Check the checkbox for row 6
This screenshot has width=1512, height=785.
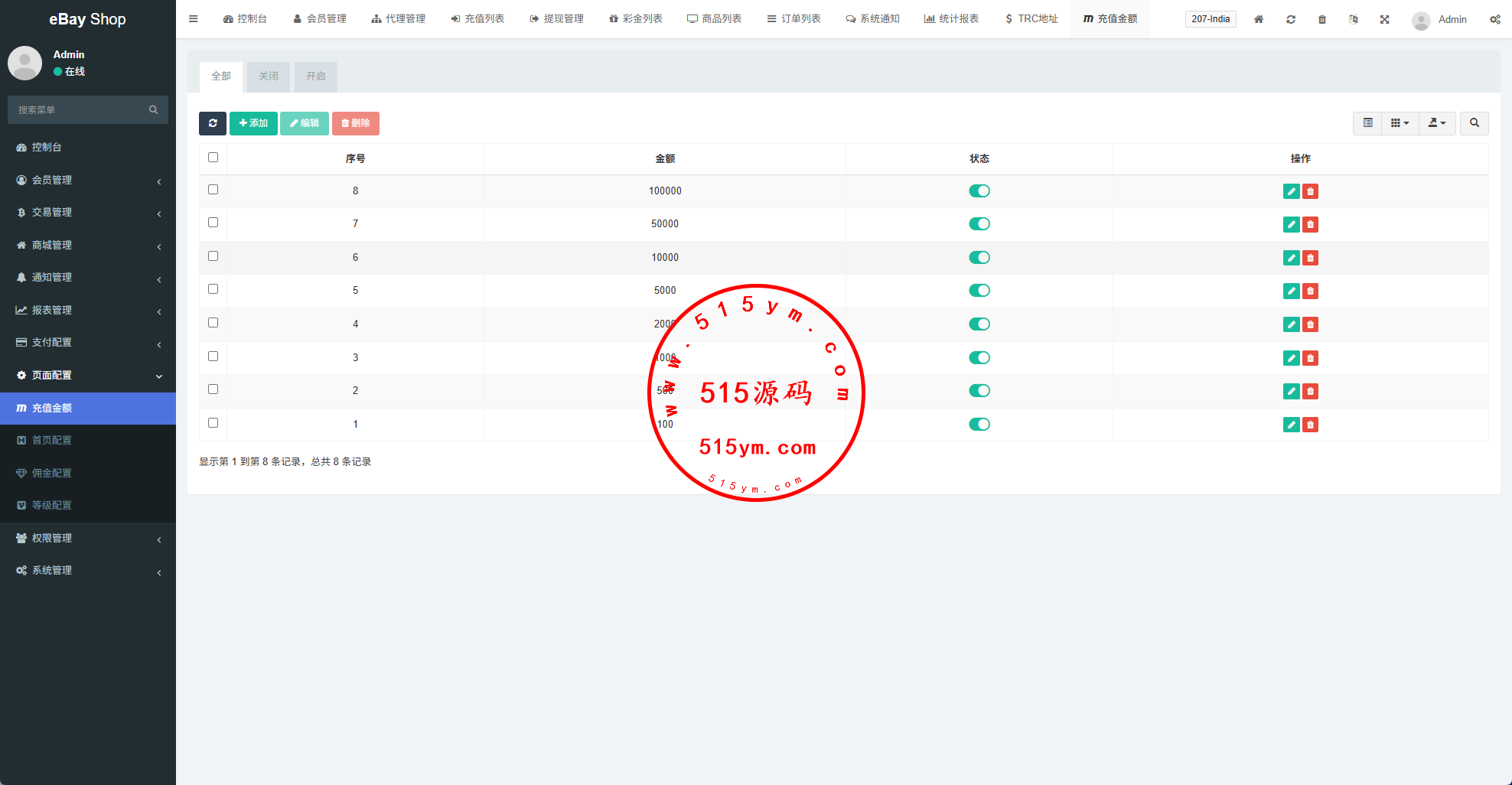213,256
